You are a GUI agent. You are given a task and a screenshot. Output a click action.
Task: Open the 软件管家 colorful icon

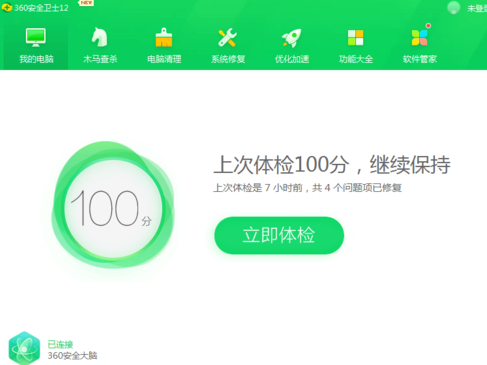point(419,37)
